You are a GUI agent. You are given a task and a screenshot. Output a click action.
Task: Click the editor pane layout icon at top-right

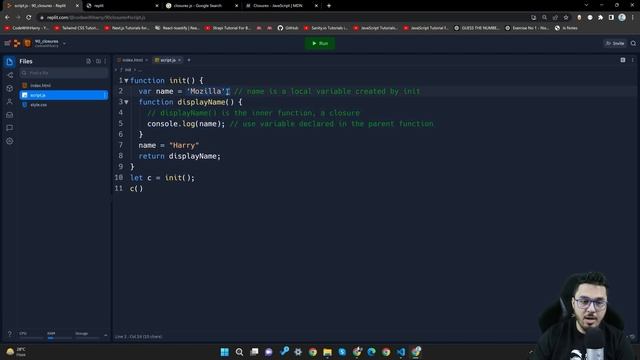coord(623,60)
